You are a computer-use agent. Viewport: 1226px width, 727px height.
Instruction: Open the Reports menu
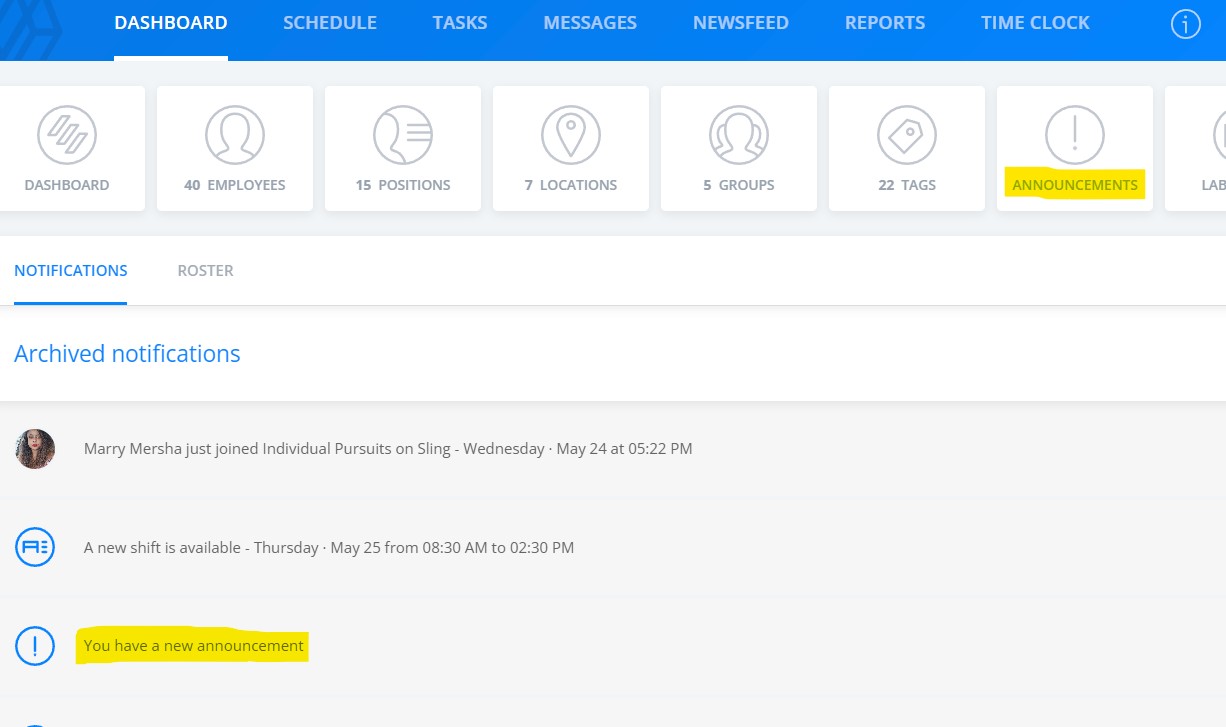click(x=885, y=23)
